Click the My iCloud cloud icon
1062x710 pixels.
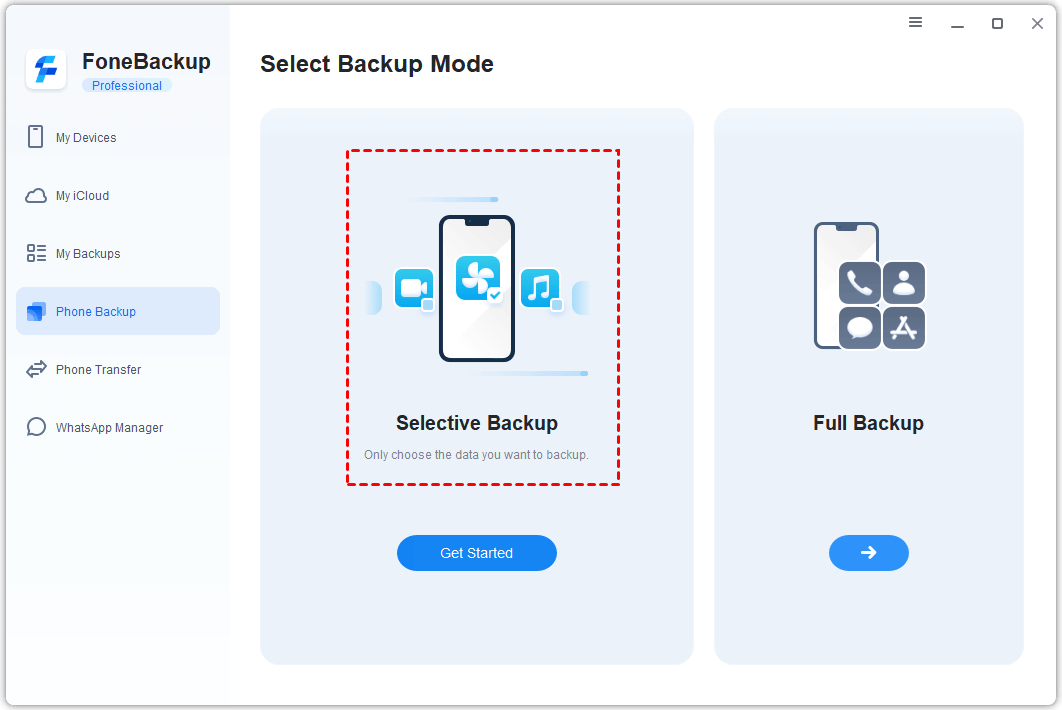(x=36, y=195)
